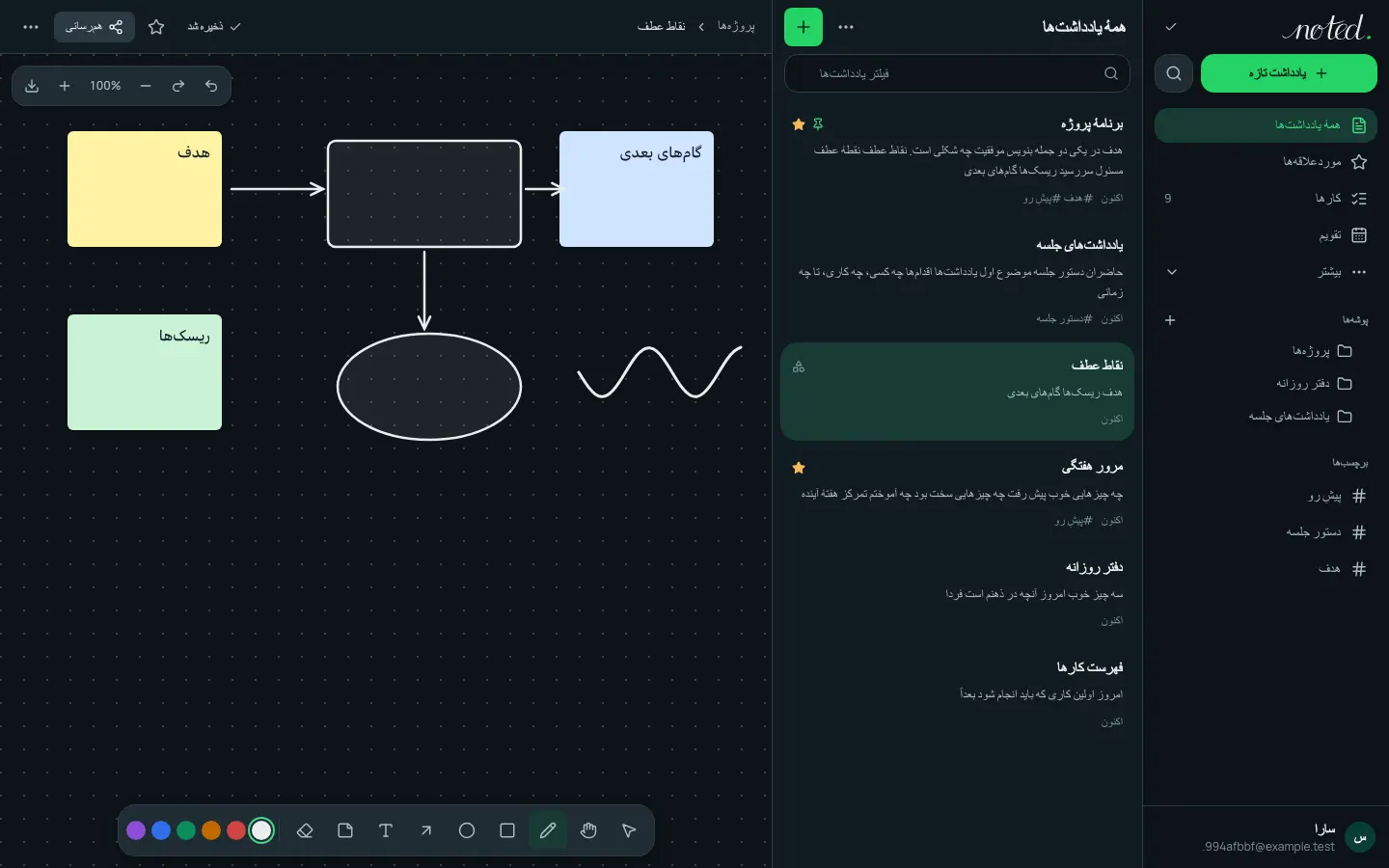Choose the sticky note tool
1389x868 pixels.
coord(345,830)
